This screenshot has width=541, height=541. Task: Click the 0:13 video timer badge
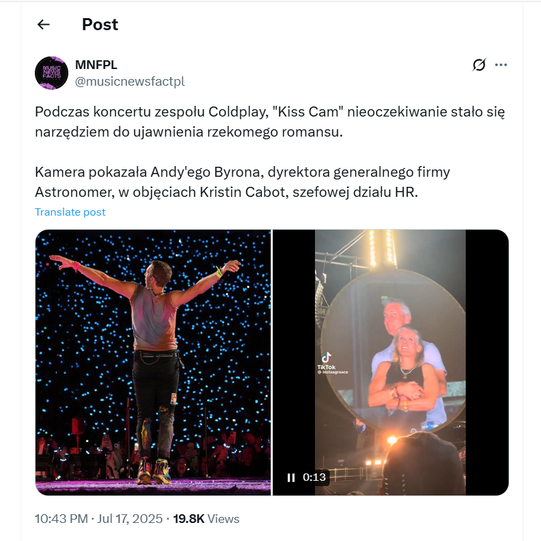pyautogui.click(x=314, y=477)
